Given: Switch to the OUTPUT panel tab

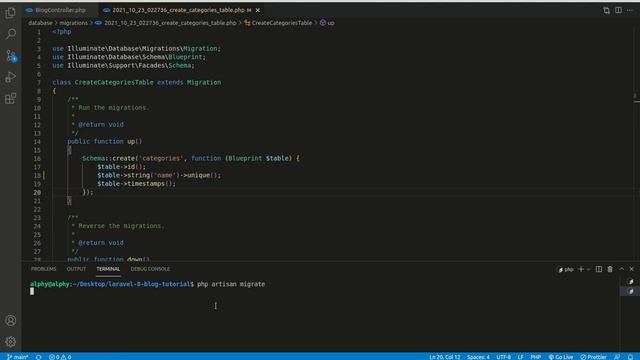Looking at the screenshot, I should click(76, 269).
